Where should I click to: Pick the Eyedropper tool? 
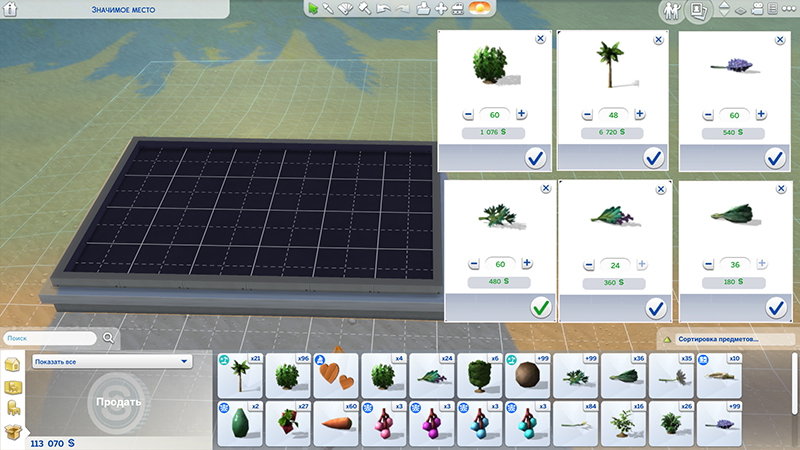pos(328,8)
